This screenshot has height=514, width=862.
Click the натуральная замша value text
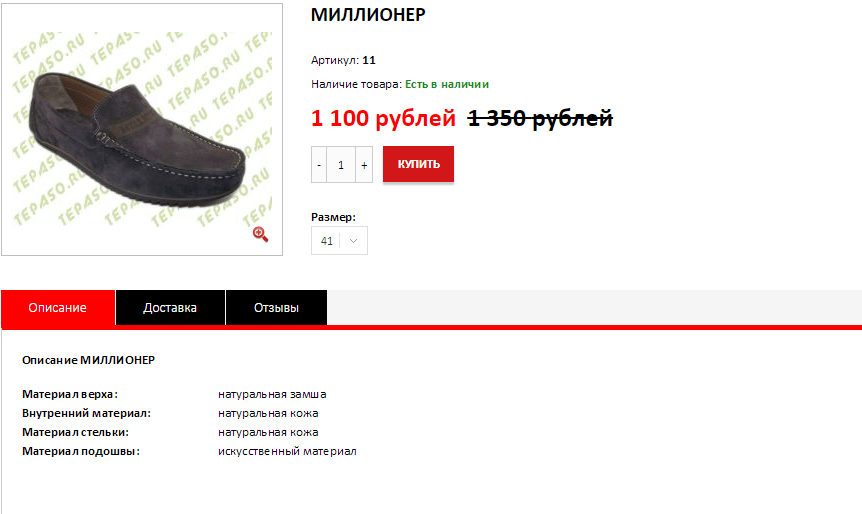(x=272, y=394)
